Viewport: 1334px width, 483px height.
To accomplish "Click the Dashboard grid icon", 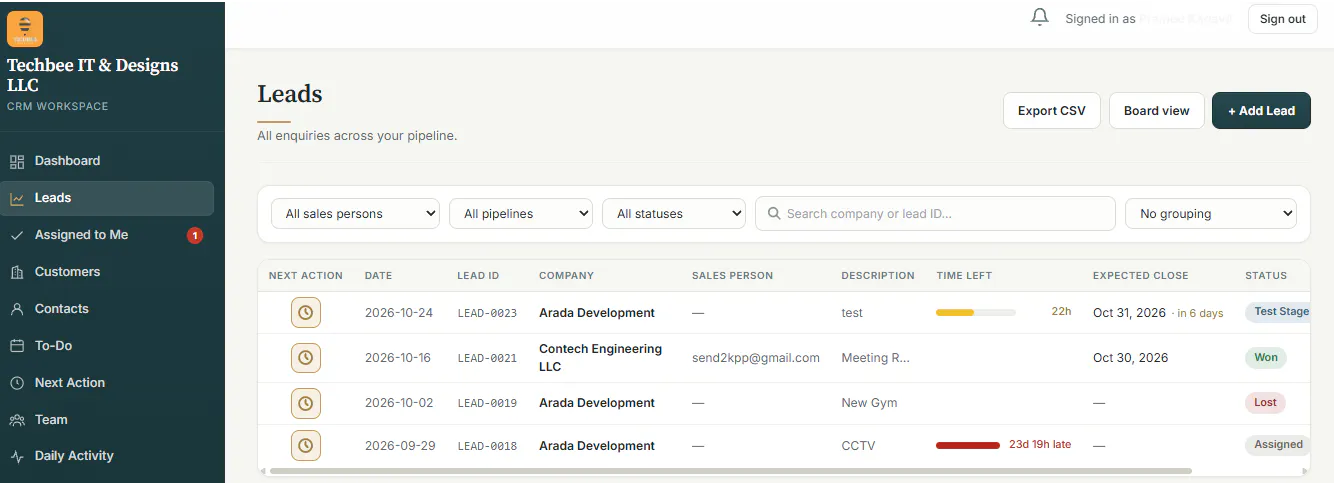I will coord(17,161).
